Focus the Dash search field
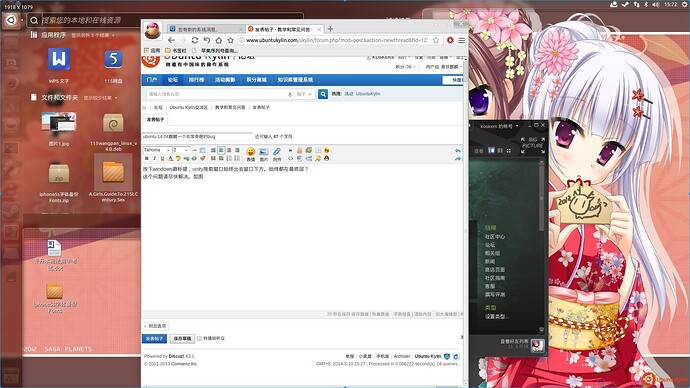 pos(165,20)
